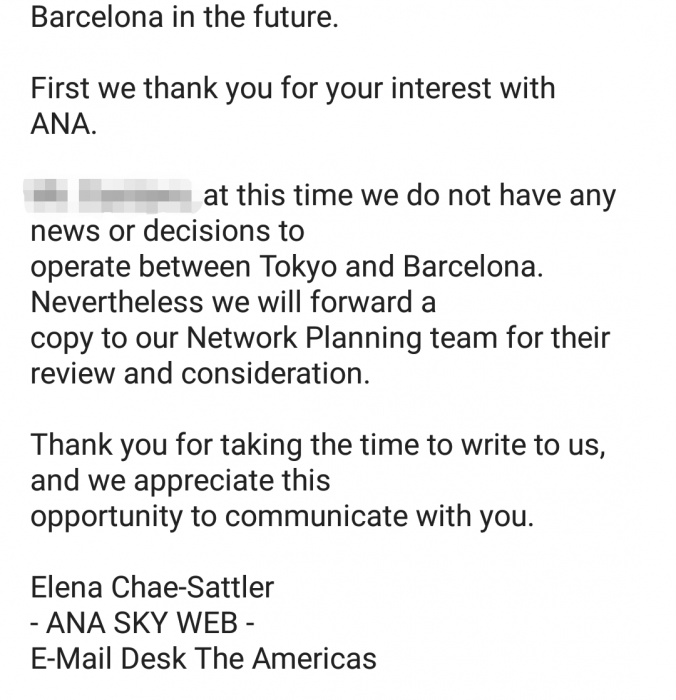
Task: Click the word interest in the thank-you line
Action: (x=441, y=88)
